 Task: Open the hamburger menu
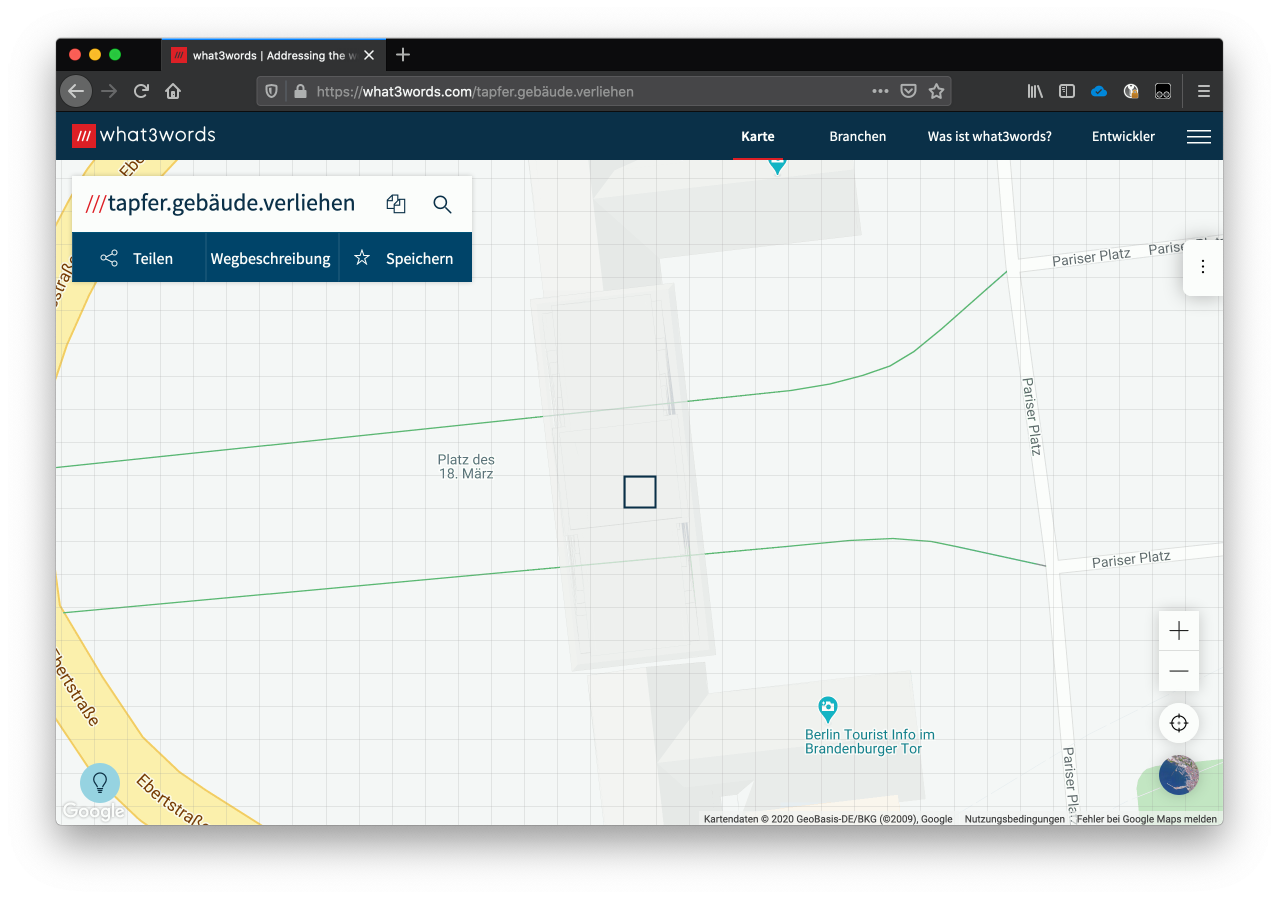1198,137
